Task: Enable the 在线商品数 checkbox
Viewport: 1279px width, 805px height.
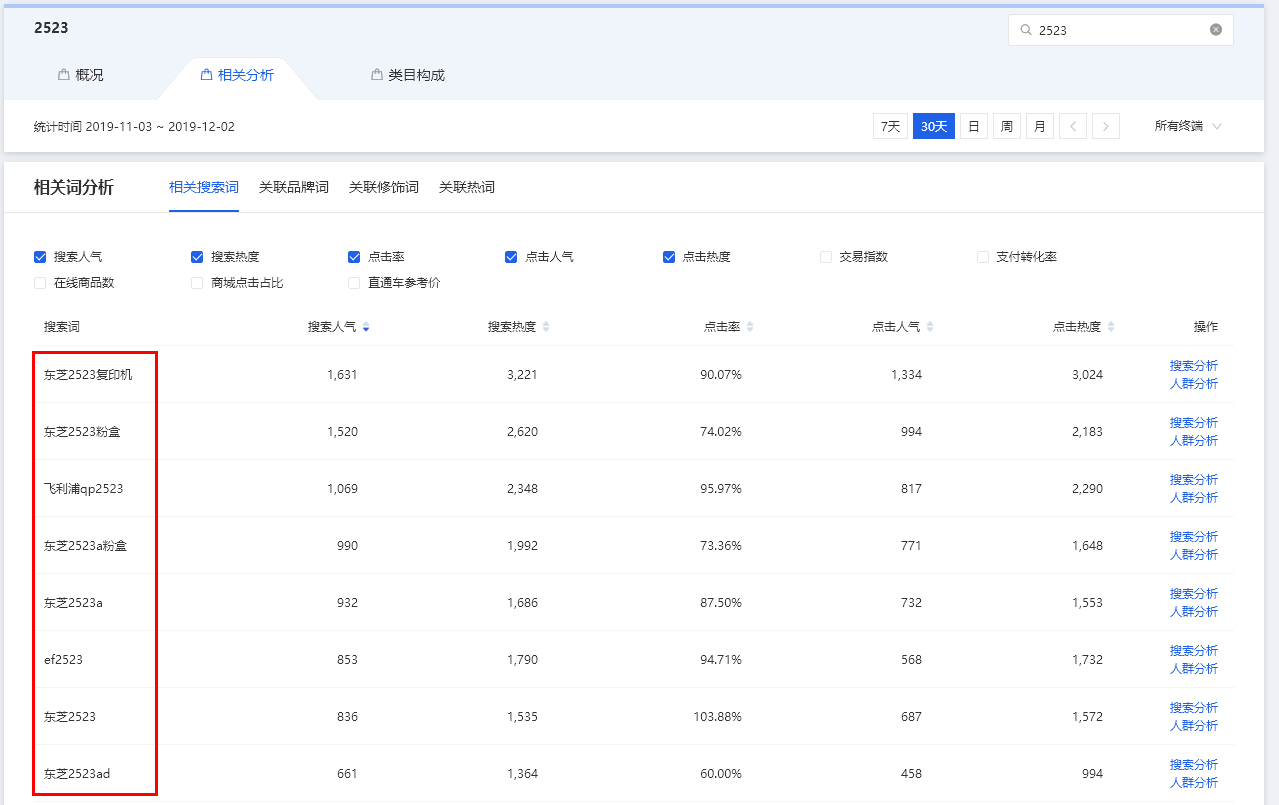Action: 40,283
